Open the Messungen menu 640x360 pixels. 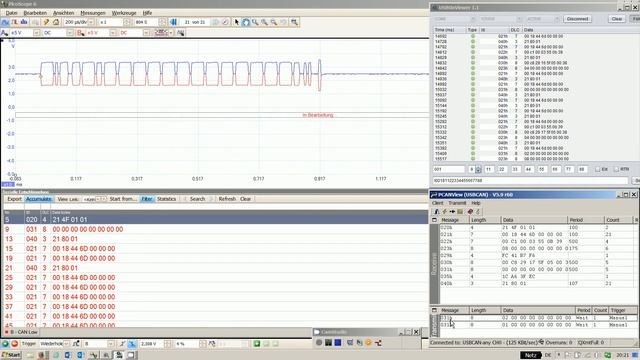coord(93,13)
